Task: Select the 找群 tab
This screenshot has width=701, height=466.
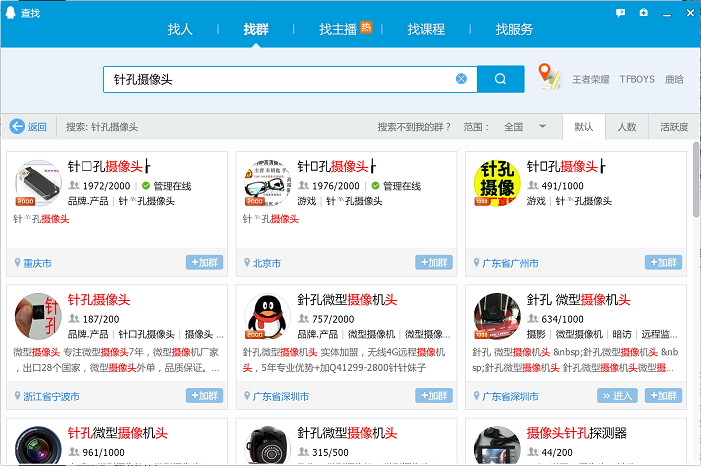Action: coord(256,30)
